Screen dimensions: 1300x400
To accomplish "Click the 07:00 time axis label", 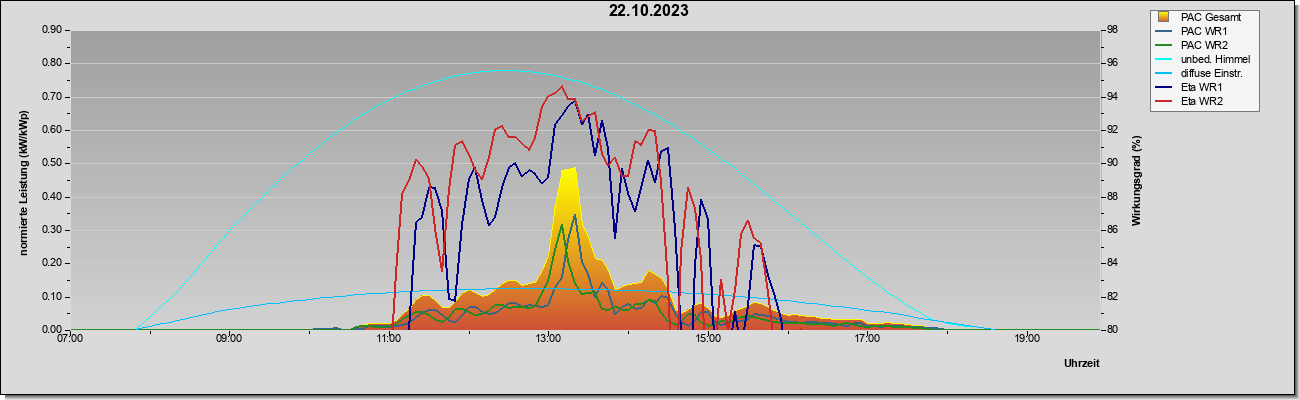I will 70,339.
